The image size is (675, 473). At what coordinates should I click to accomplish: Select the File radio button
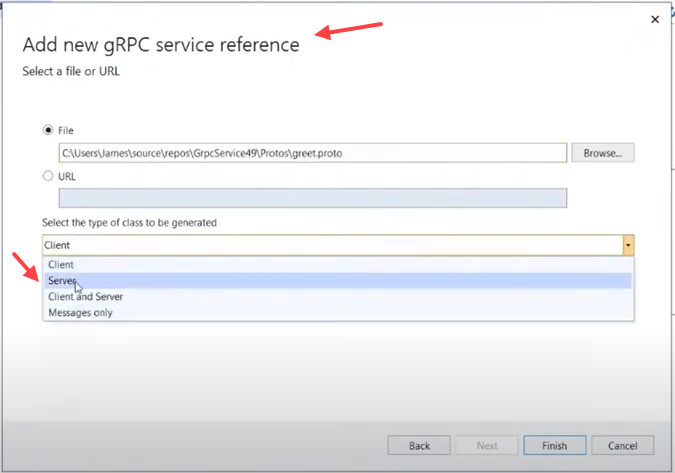coord(47,130)
